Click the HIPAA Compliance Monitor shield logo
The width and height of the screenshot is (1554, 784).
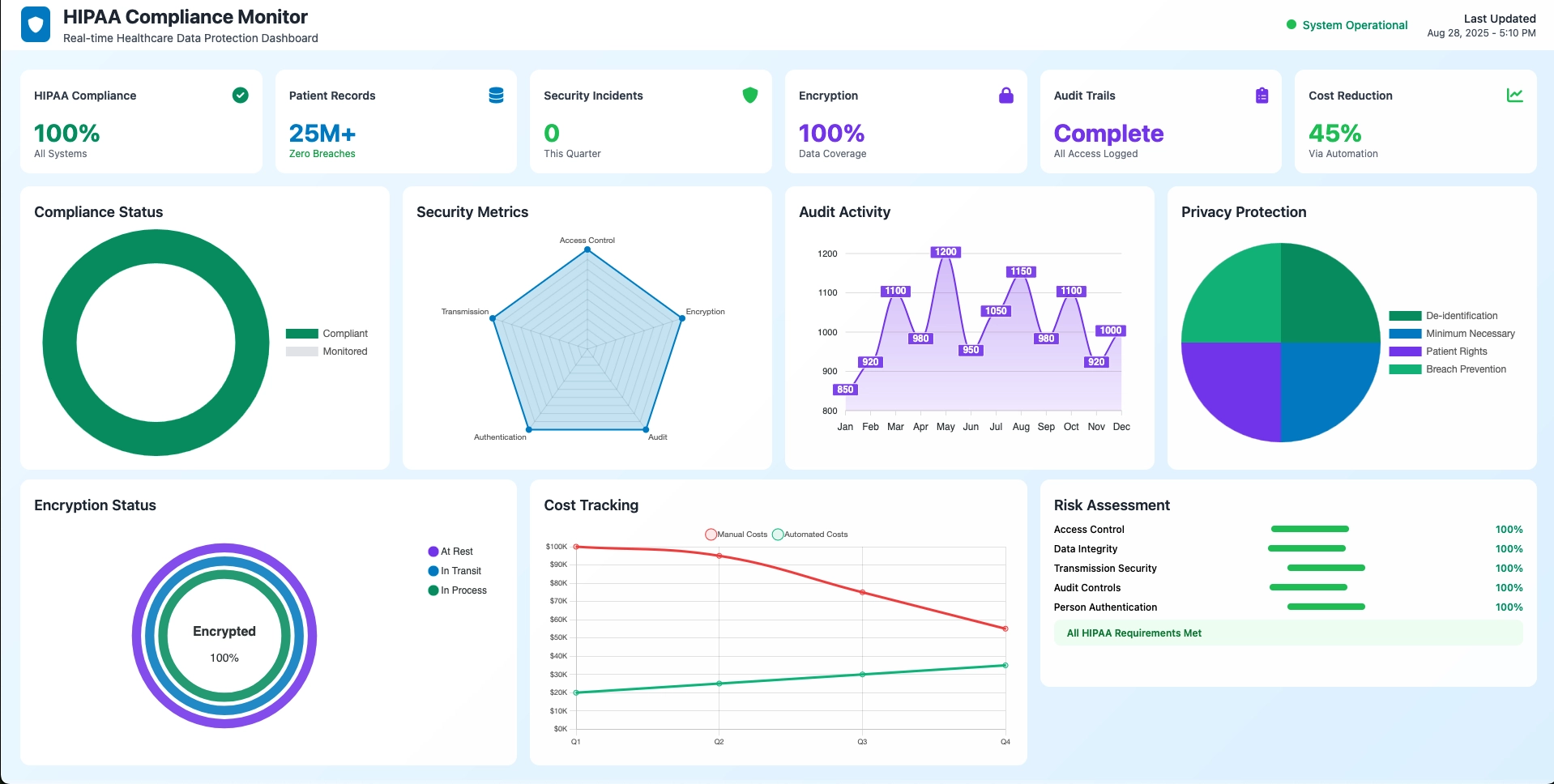click(x=36, y=24)
